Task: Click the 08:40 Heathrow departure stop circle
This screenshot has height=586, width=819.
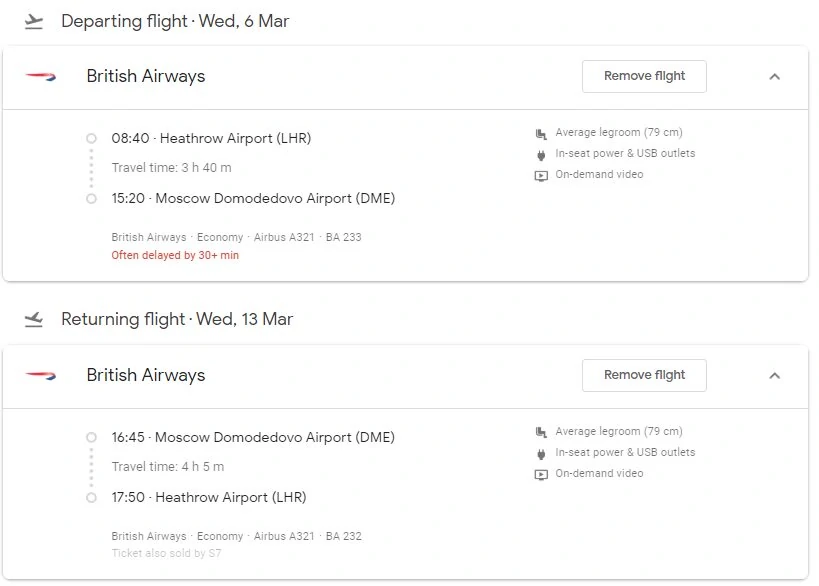Action: click(x=91, y=138)
